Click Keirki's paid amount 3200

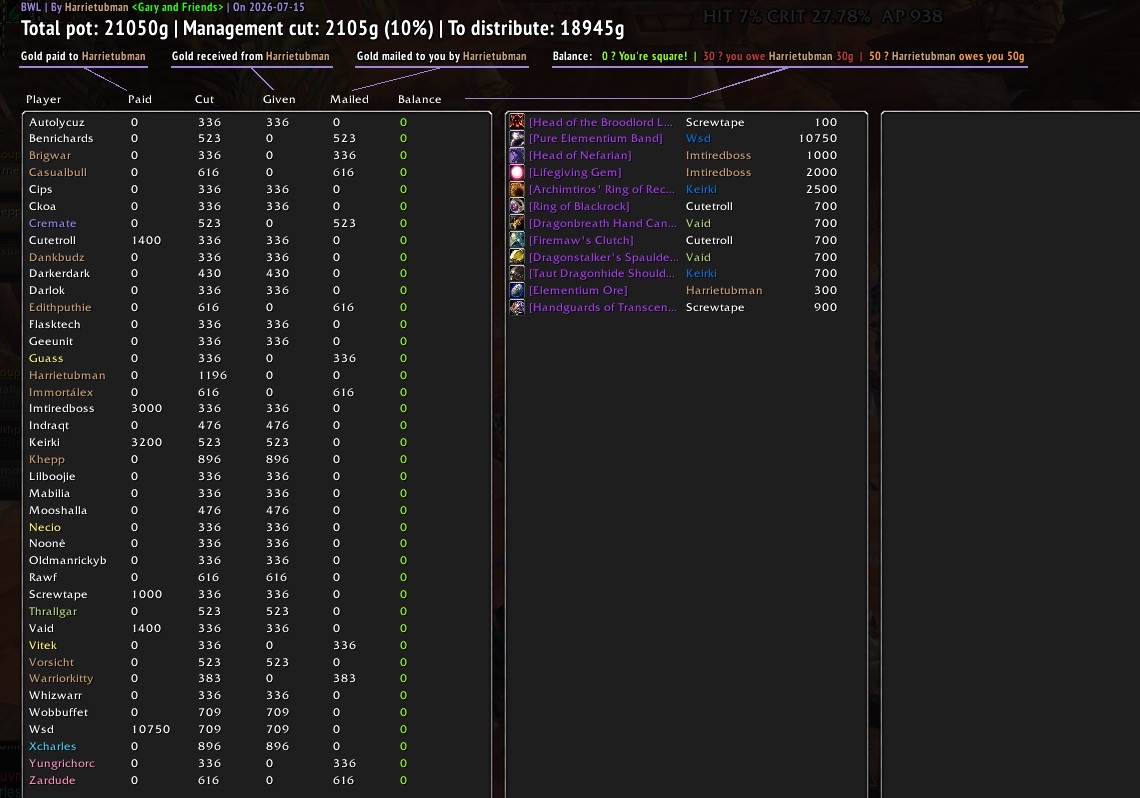(x=146, y=442)
